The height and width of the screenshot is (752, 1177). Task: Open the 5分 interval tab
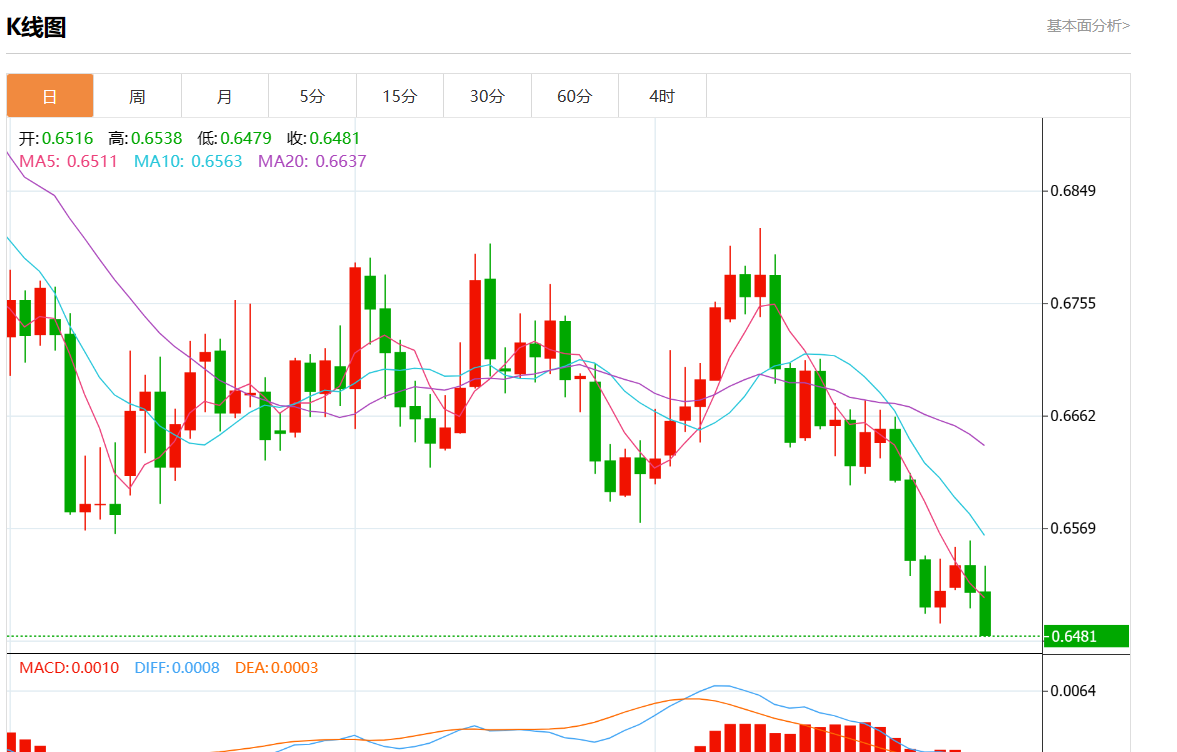312,96
